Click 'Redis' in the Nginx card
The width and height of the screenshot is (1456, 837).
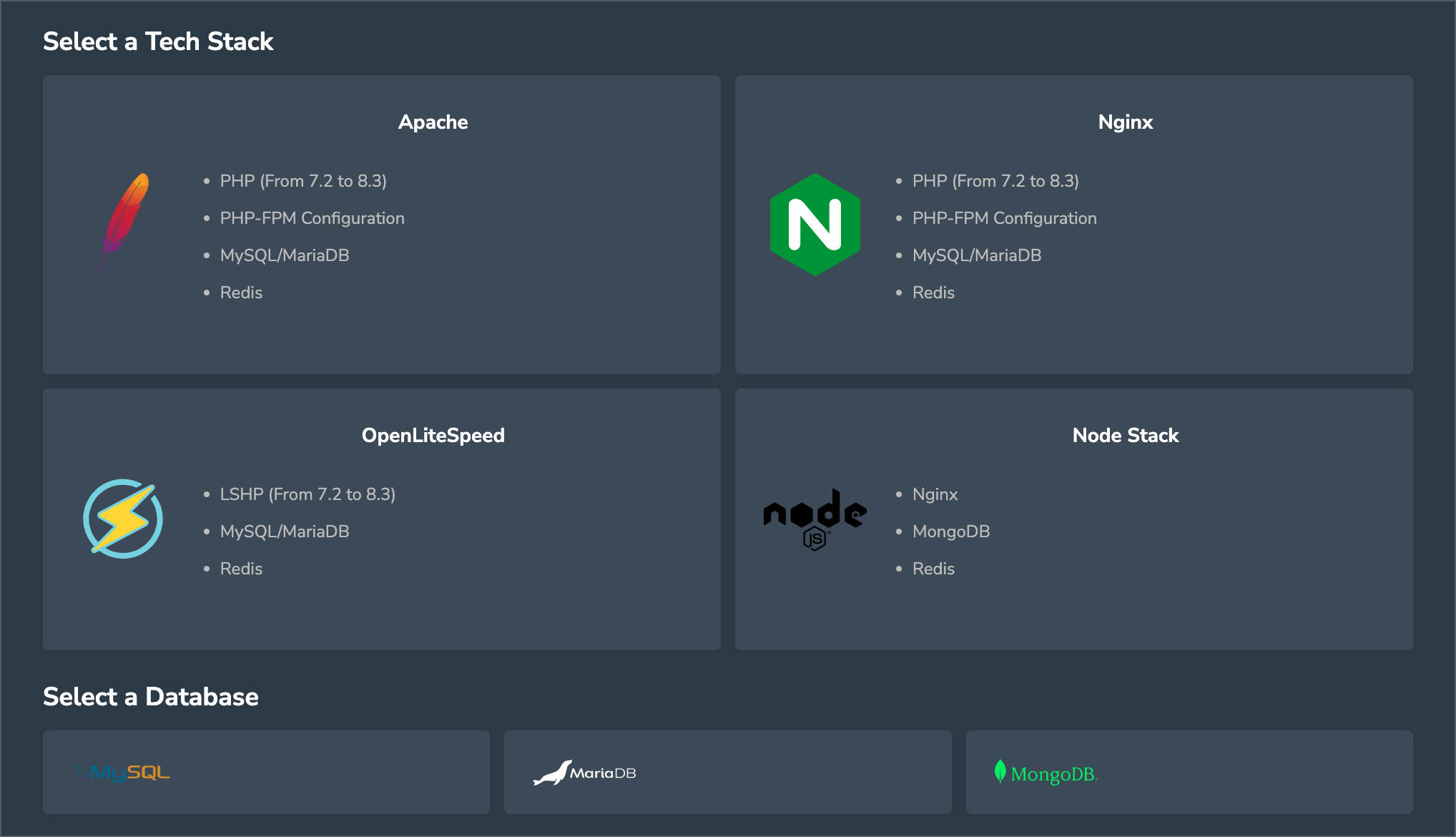point(933,293)
